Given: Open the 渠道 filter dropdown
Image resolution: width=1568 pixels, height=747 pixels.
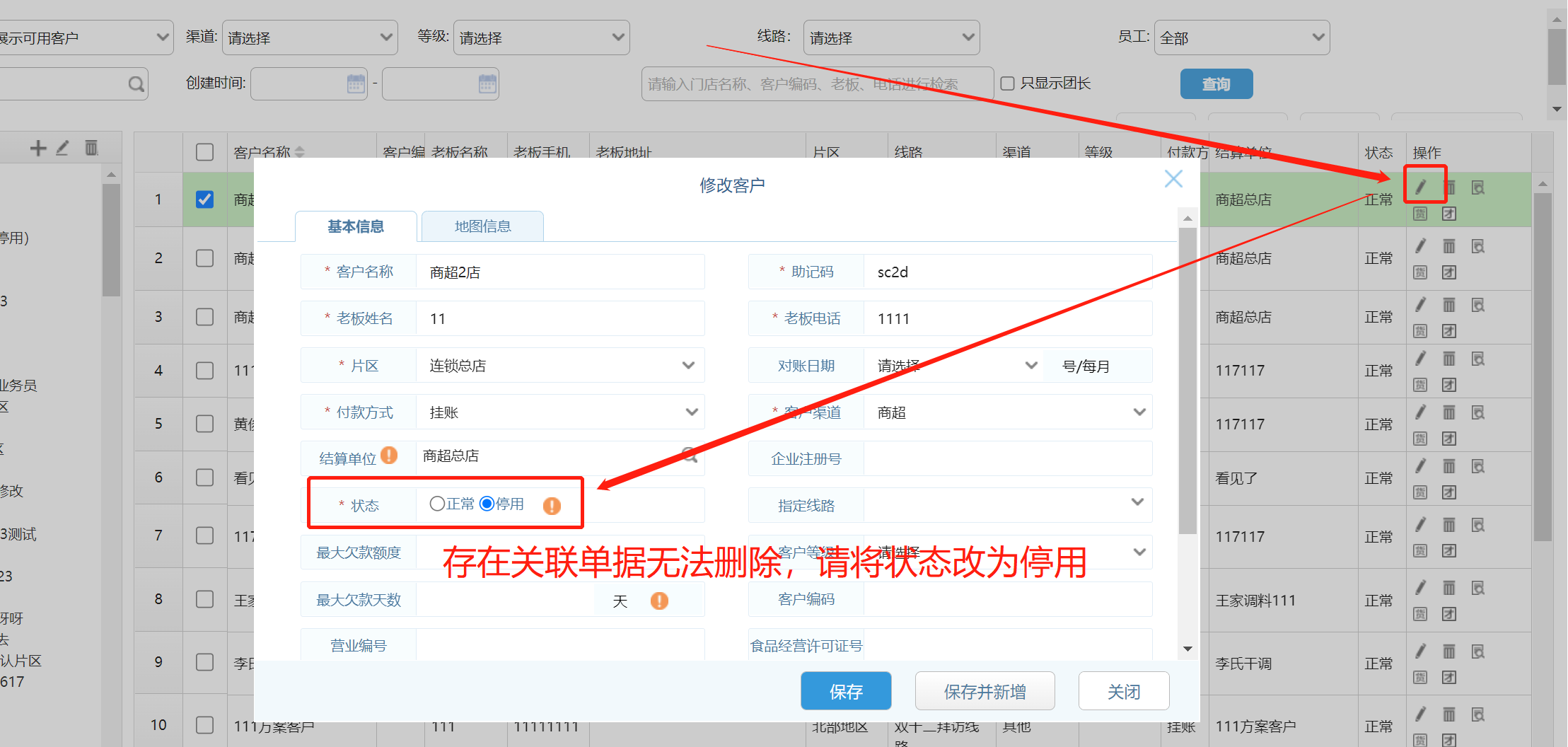Looking at the screenshot, I should click(x=310, y=37).
